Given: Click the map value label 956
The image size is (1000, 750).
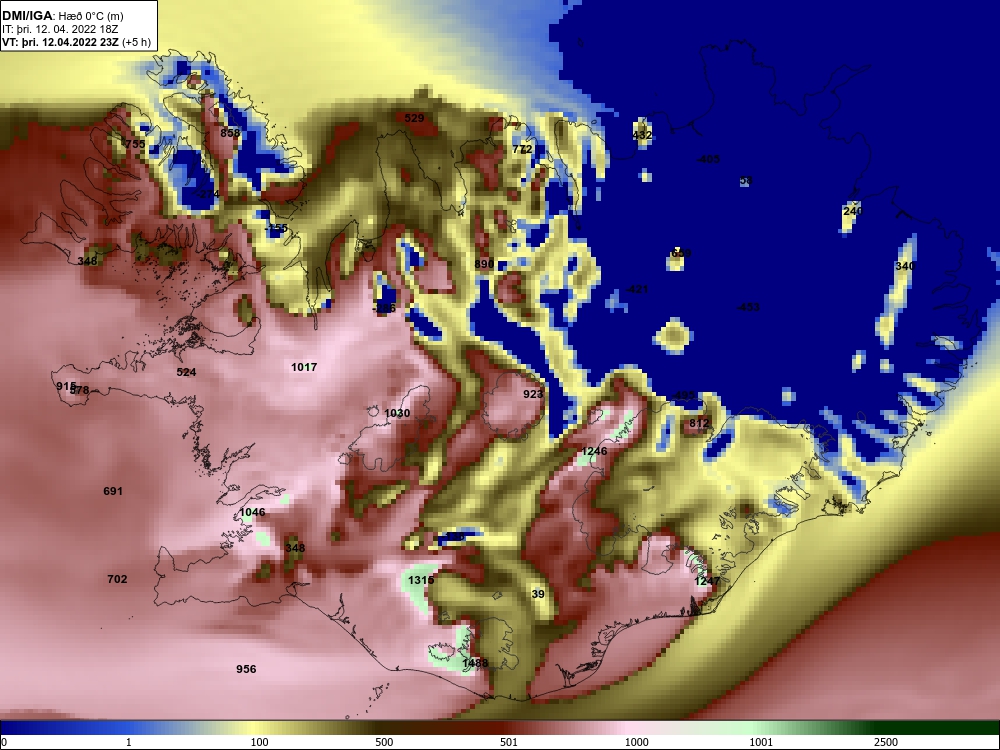Looking at the screenshot, I should pyautogui.click(x=246, y=669).
